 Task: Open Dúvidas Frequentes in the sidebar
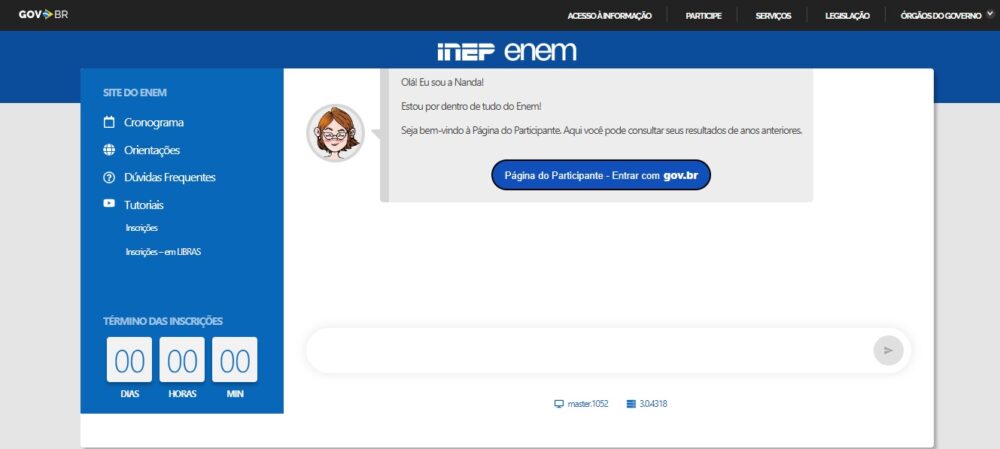click(170, 177)
